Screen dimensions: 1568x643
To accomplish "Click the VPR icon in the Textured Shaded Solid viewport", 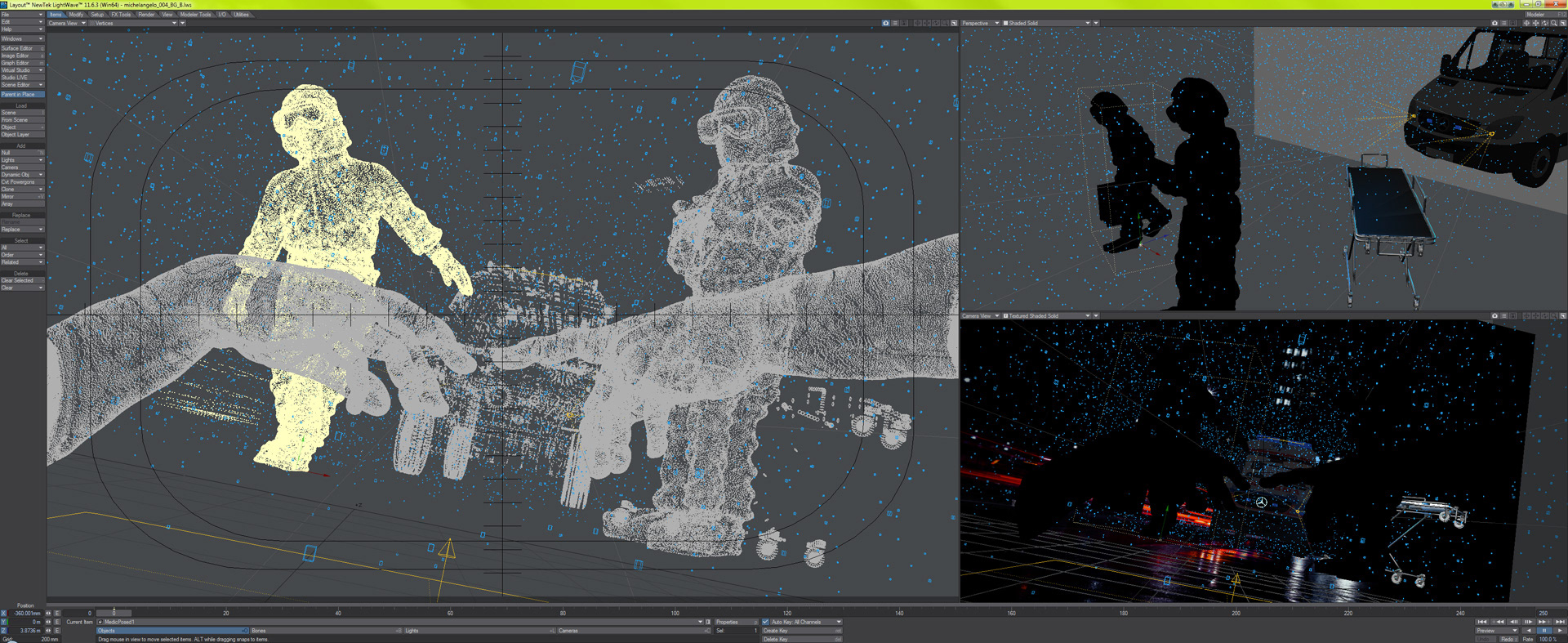I will tap(1494, 315).
